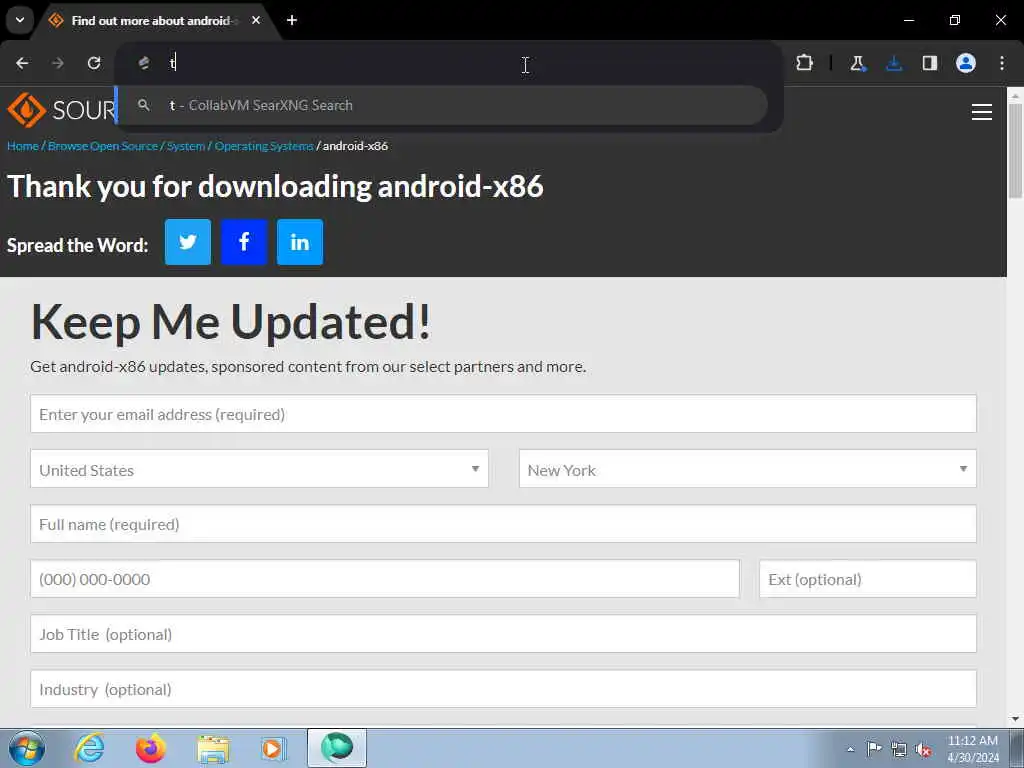This screenshot has width=1024, height=768.
Task: Show the downloads tray
Action: (x=894, y=63)
